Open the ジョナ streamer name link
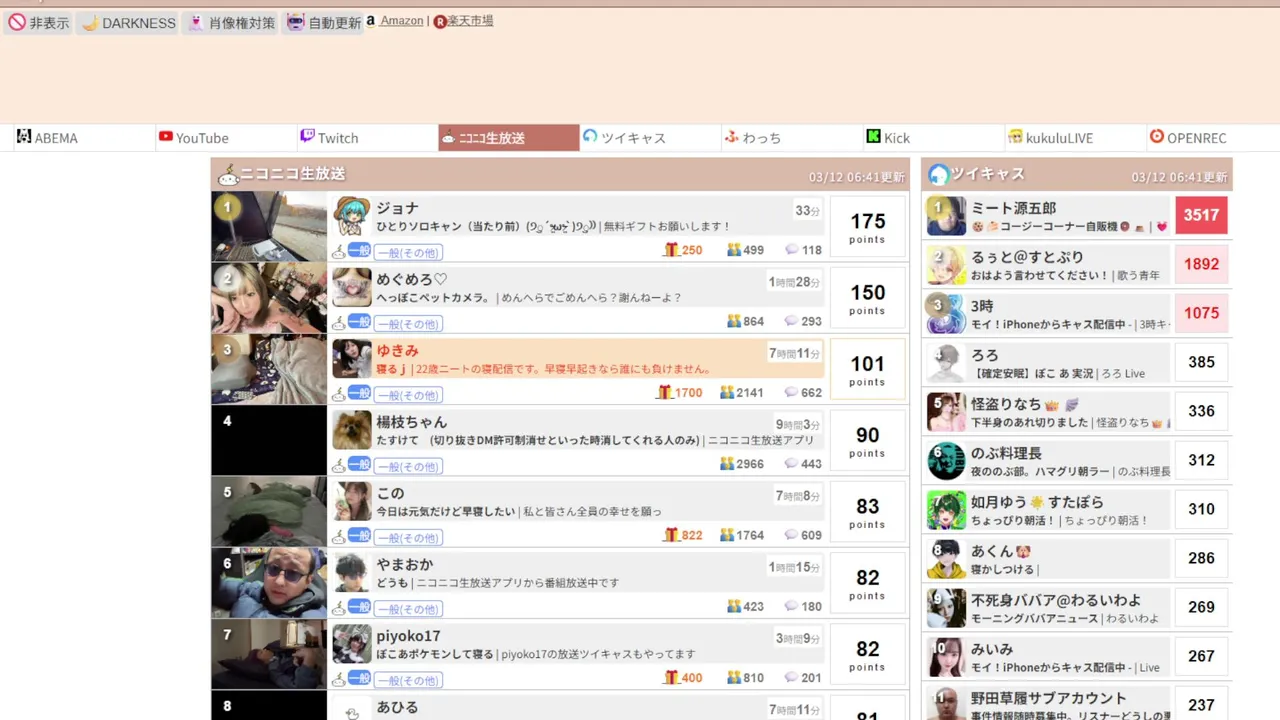Image resolution: width=1280 pixels, height=720 pixels. click(x=397, y=208)
